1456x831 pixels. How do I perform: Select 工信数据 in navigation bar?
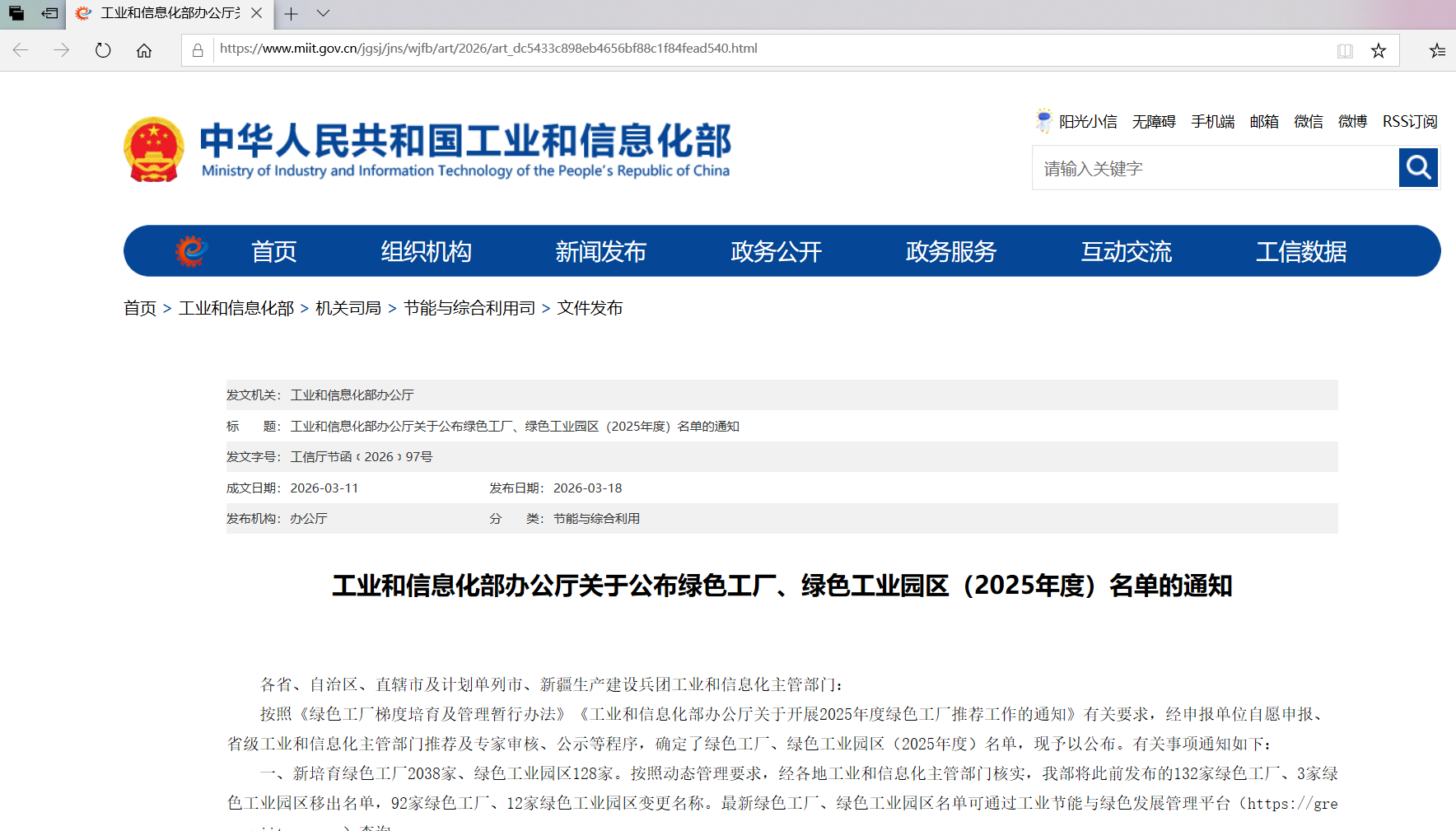pyautogui.click(x=1300, y=251)
